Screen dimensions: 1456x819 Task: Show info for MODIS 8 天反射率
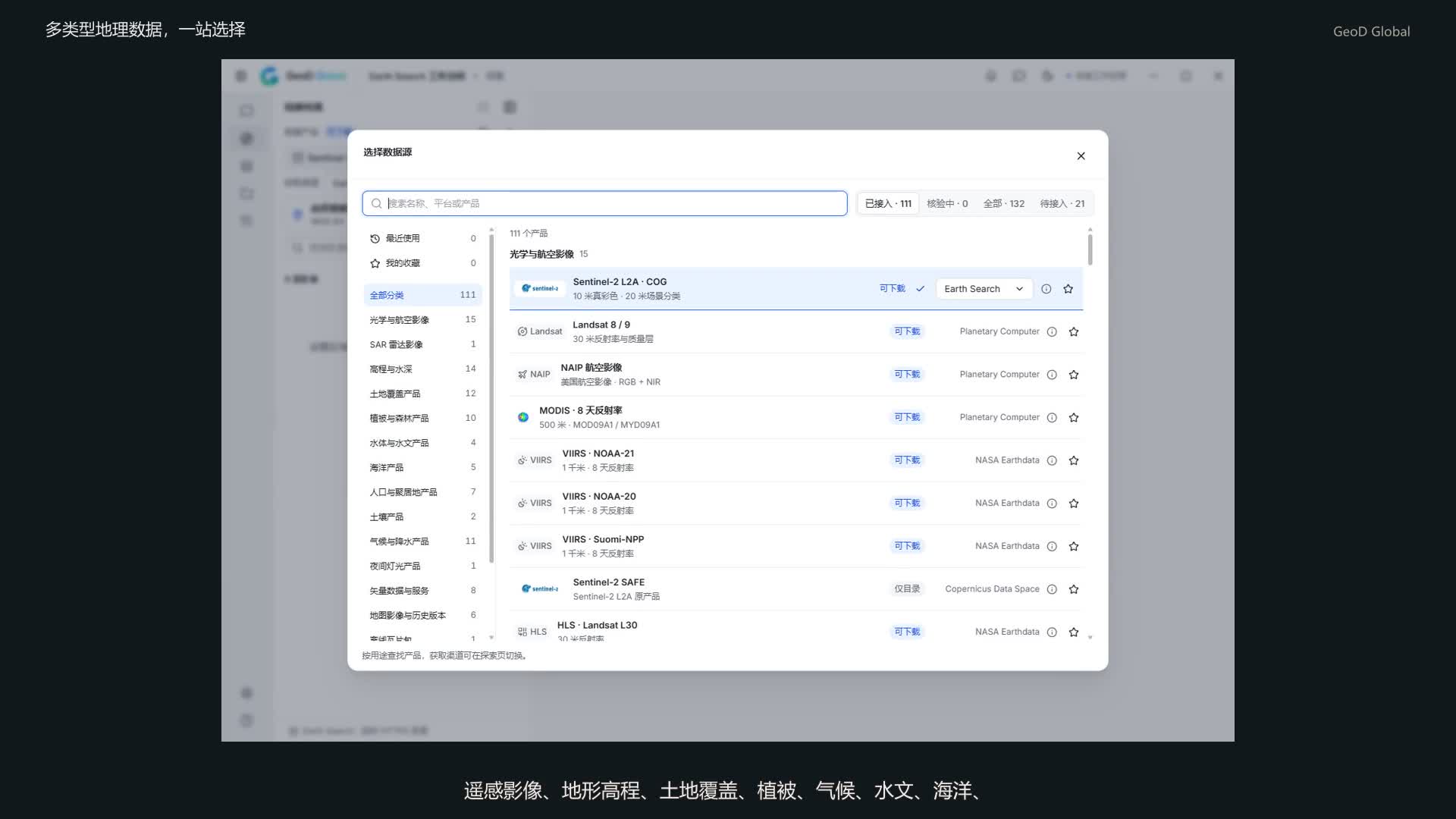click(1052, 418)
